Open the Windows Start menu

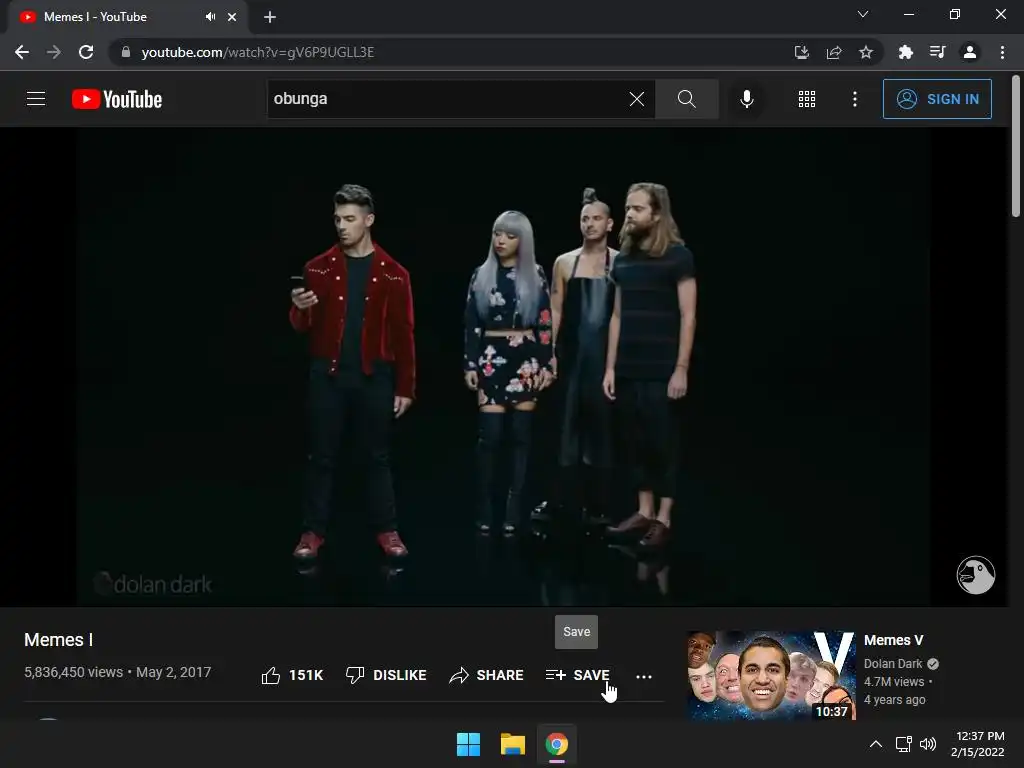tap(468, 744)
